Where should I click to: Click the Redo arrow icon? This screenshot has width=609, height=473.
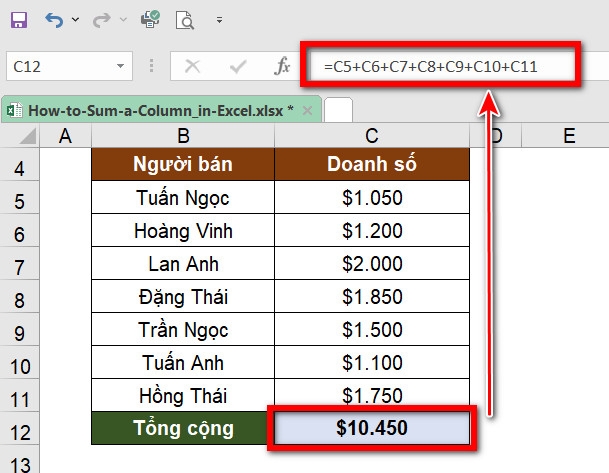(x=102, y=20)
